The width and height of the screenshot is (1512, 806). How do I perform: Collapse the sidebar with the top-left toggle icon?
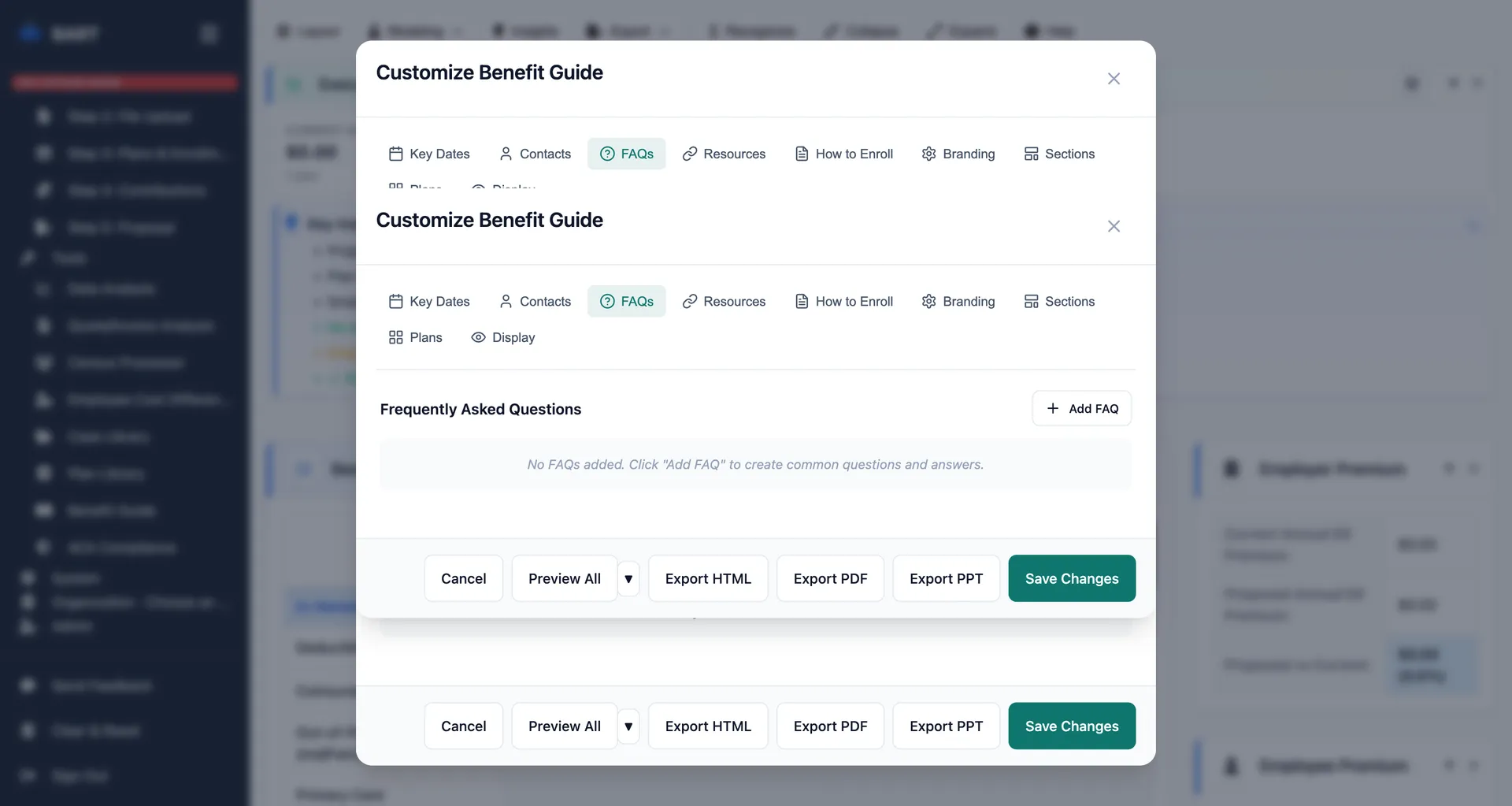(209, 33)
